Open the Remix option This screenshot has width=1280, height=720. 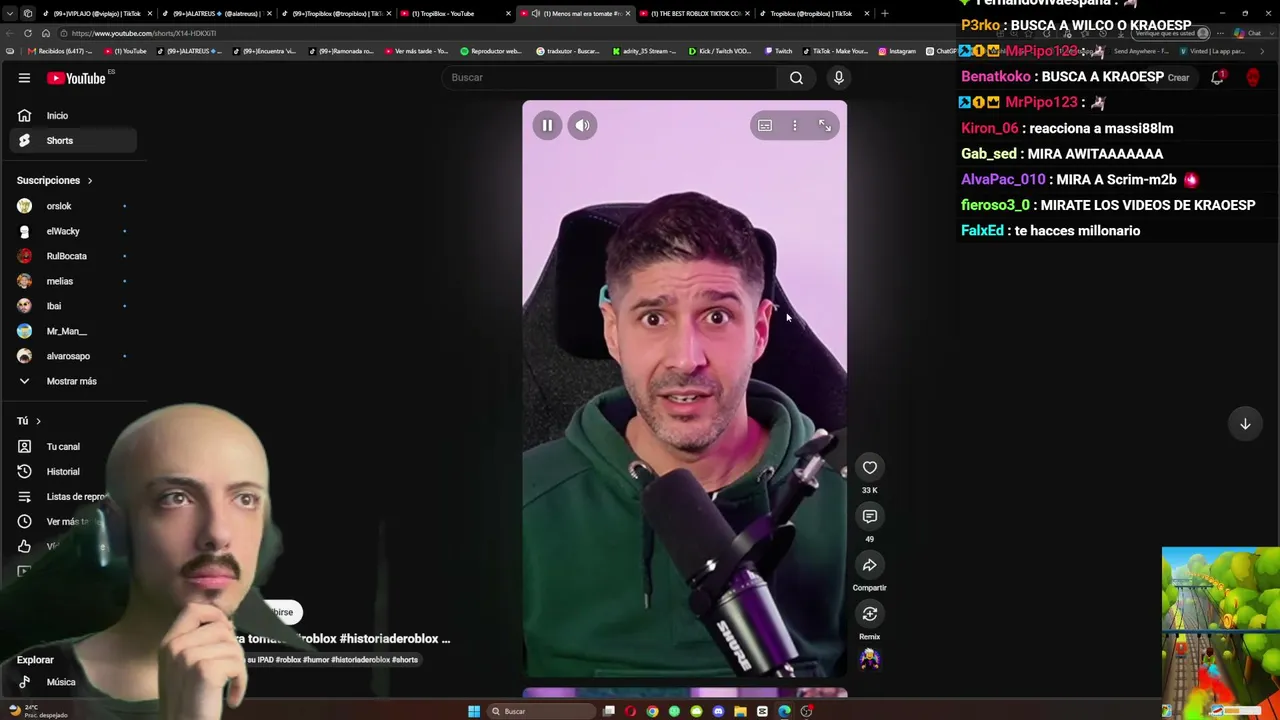pos(870,614)
